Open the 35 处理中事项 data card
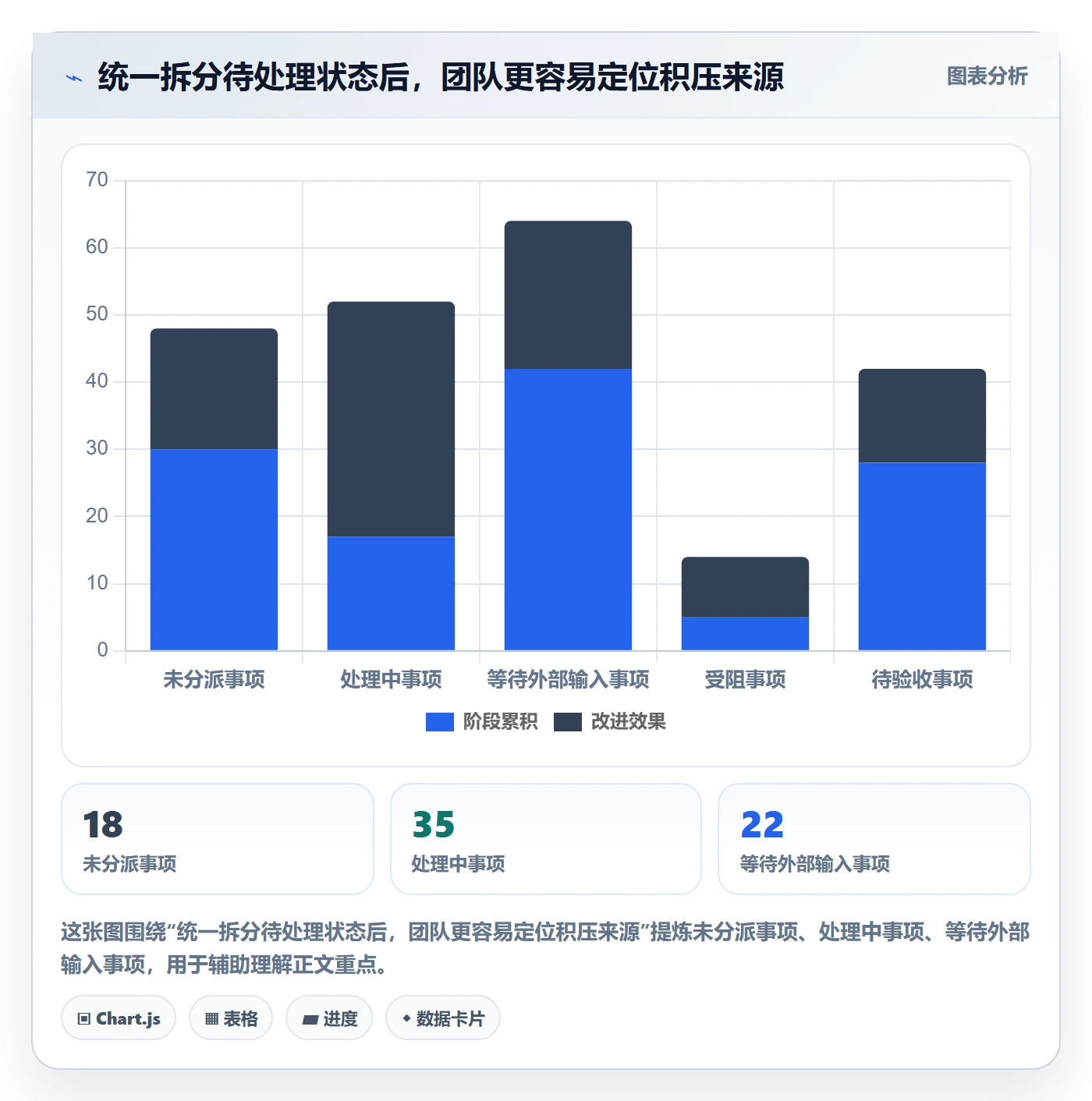Viewport: 1092px width, 1101px height. pos(546,839)
